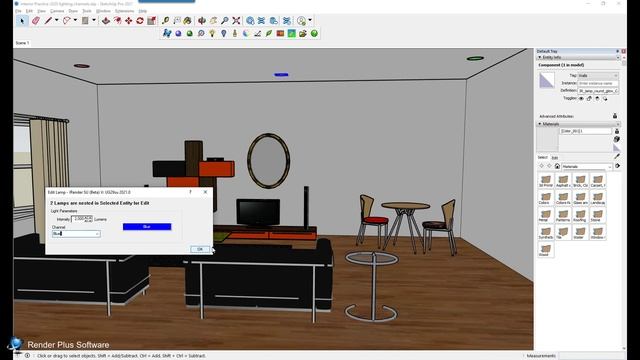Click the Instance name field
This screenshot has width=640, height=360.
coord(598,83)
